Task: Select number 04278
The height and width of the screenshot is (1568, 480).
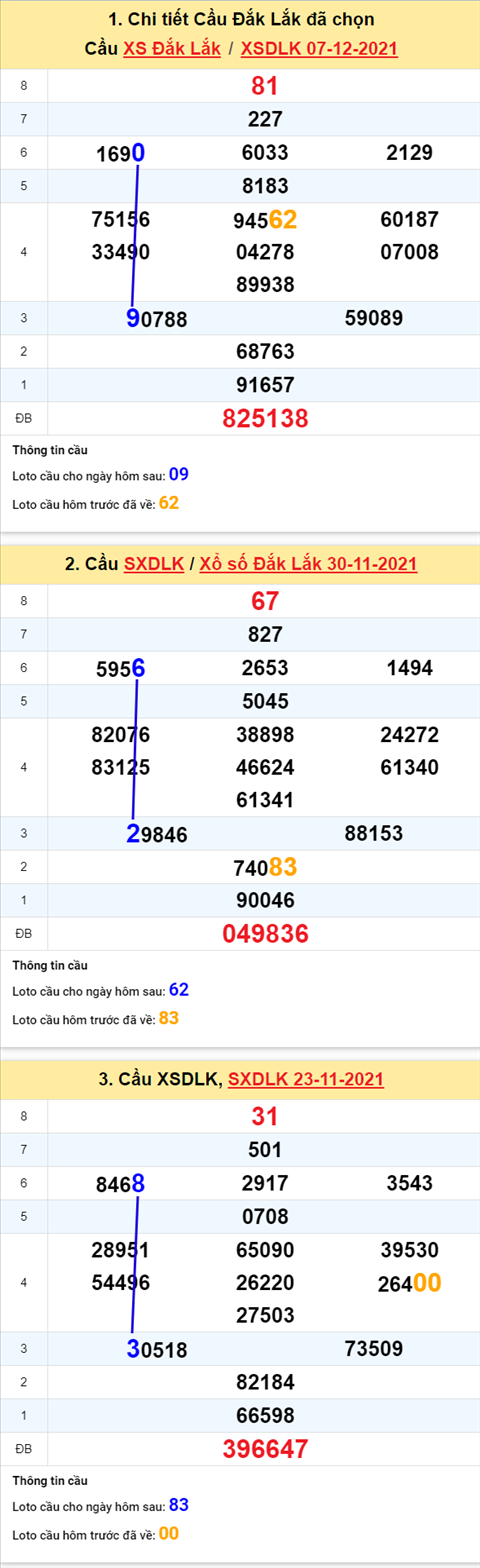Action: tap(265, 252)
